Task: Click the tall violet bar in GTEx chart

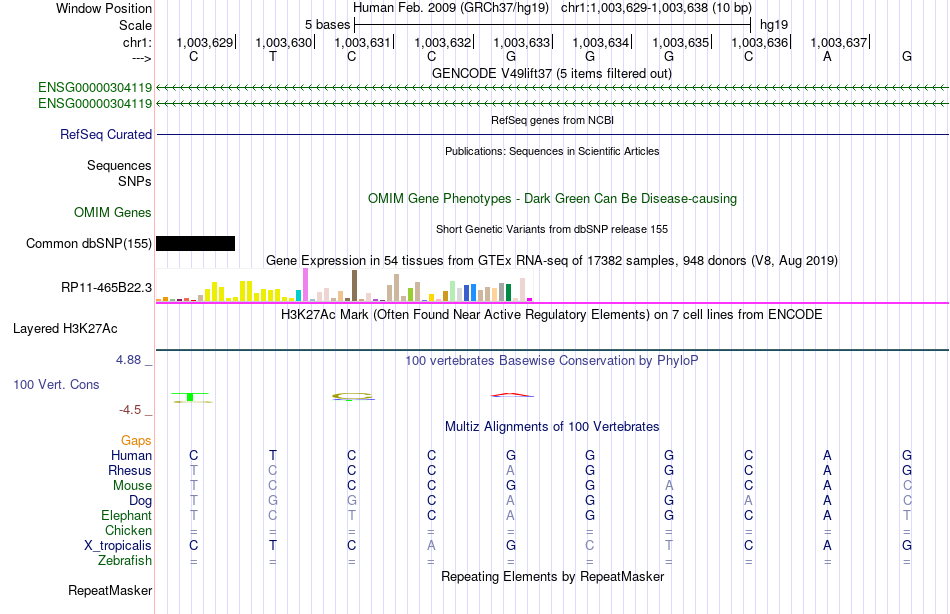Action: [306, 285]
